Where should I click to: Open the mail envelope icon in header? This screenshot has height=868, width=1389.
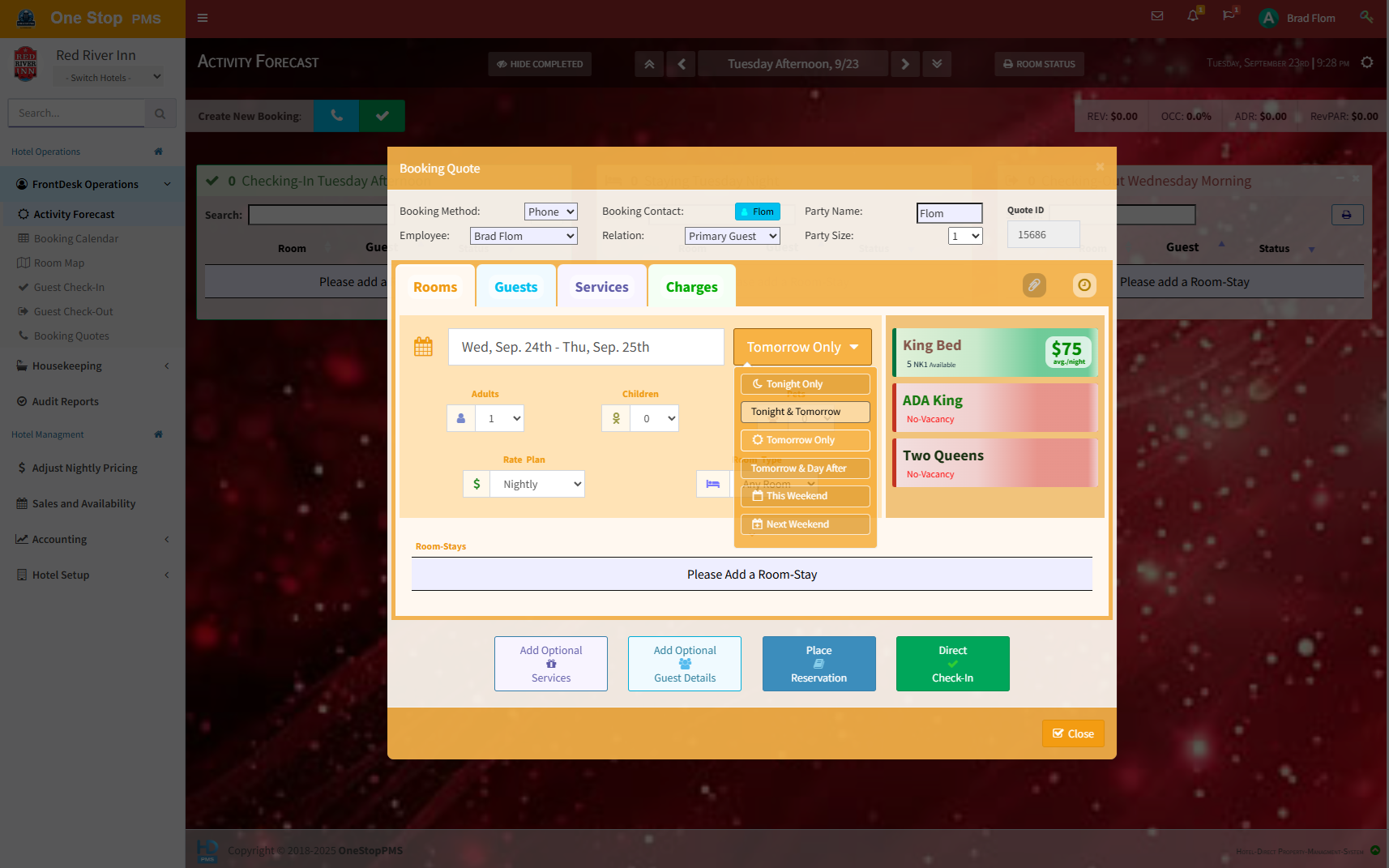click(1157, 16)
